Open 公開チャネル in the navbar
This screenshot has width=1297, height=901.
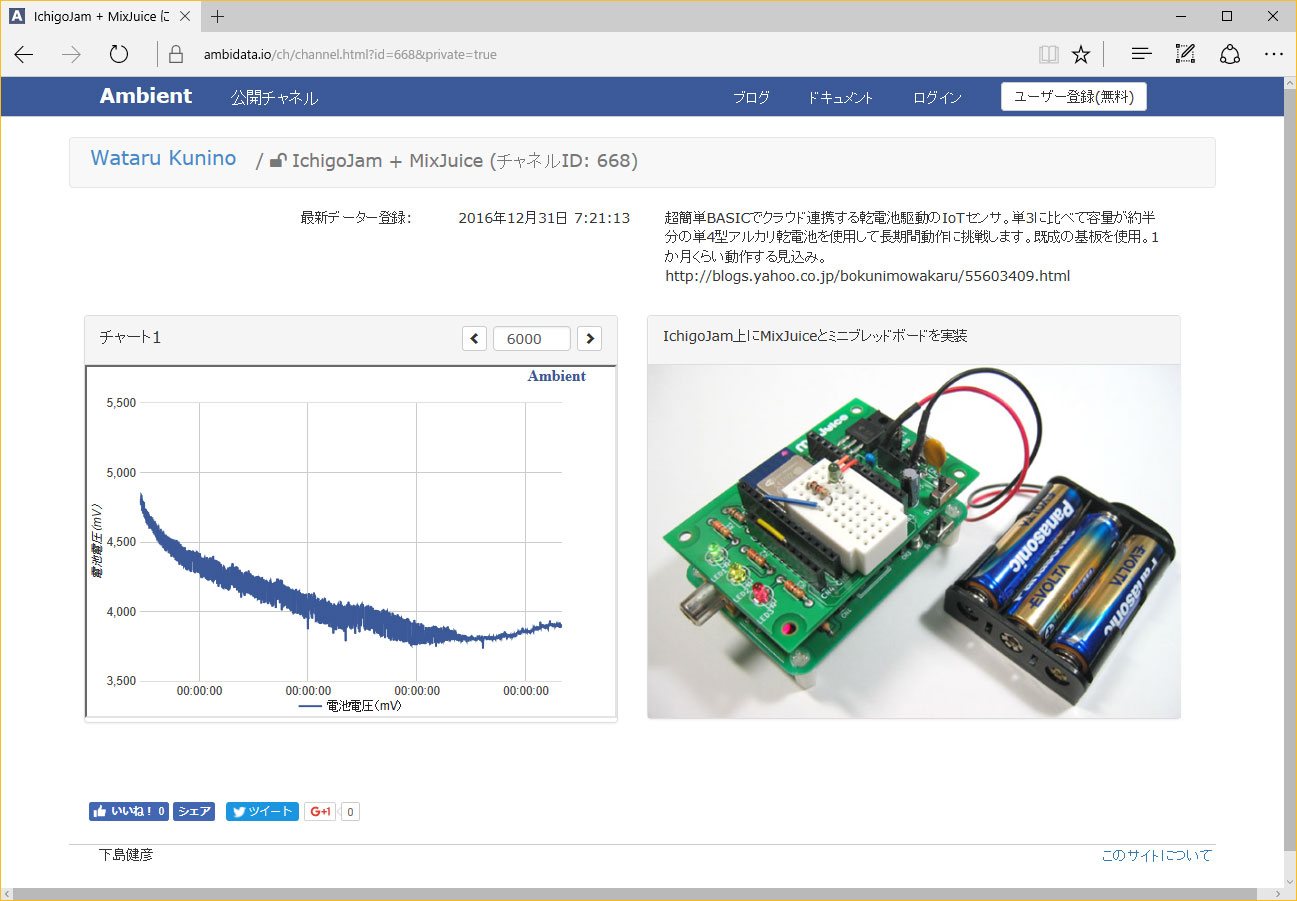click(274, 98)
